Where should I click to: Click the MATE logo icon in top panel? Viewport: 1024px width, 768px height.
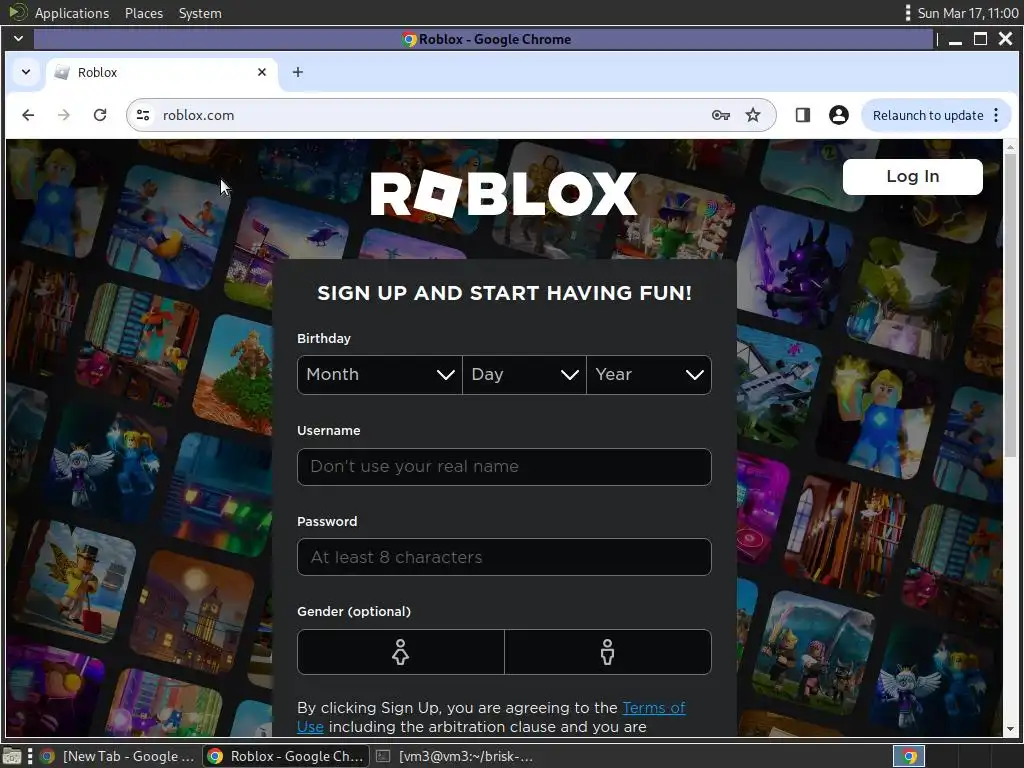(x=18, y=12)
